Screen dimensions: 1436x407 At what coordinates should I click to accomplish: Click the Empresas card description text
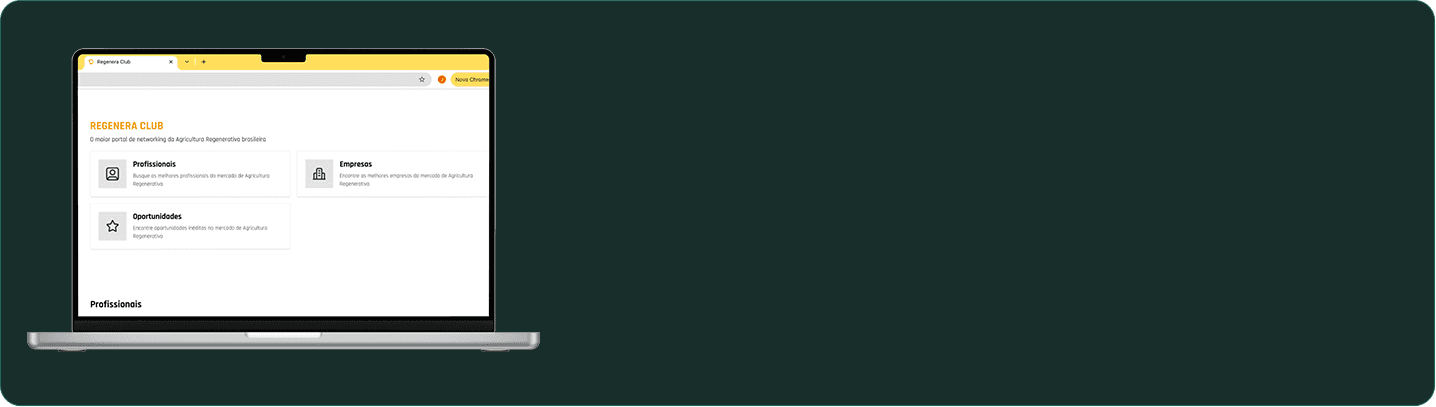pyautogui.click(x=406, y=180)
